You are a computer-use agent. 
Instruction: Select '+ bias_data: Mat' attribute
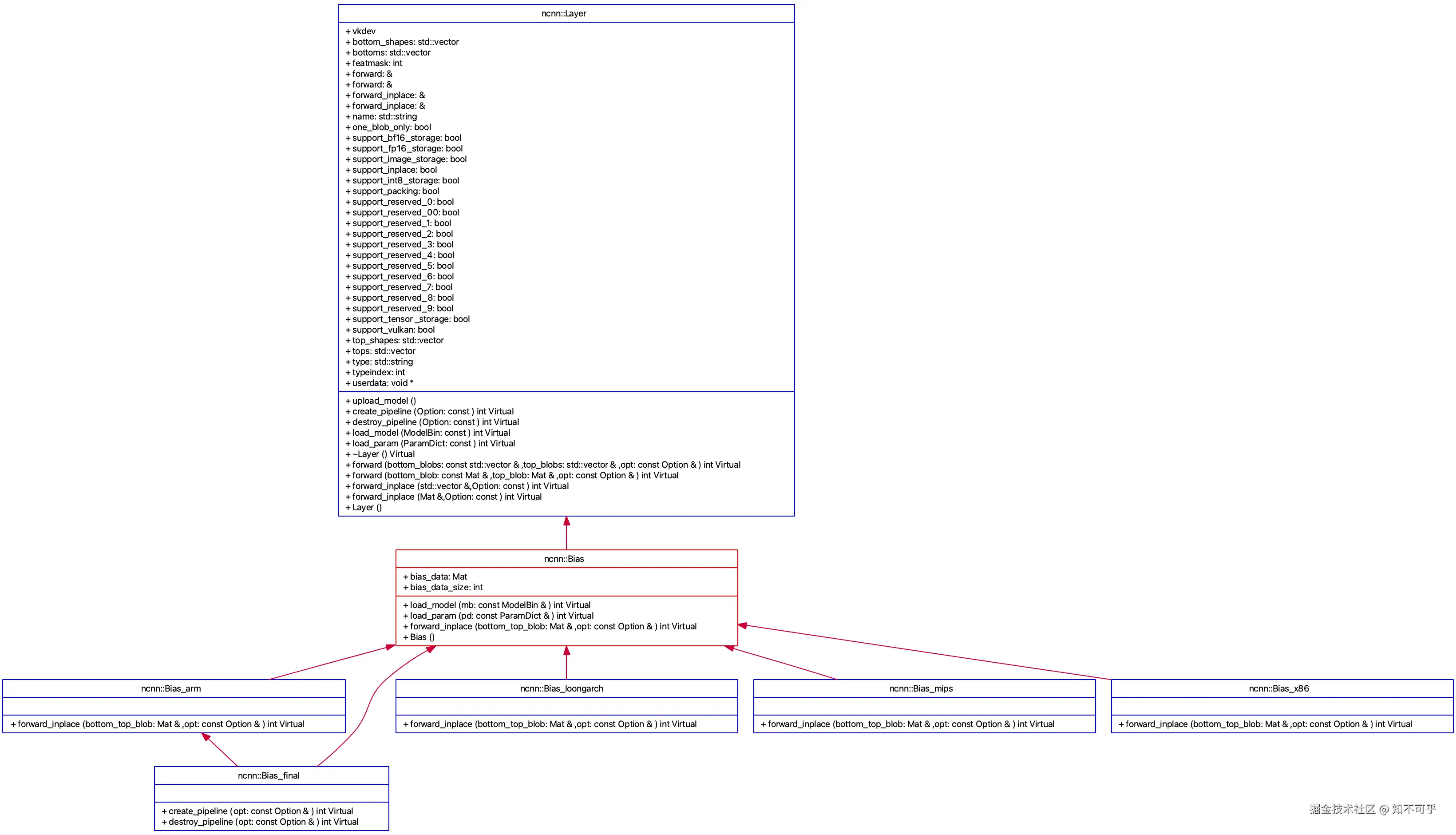(x=435, y=577)
